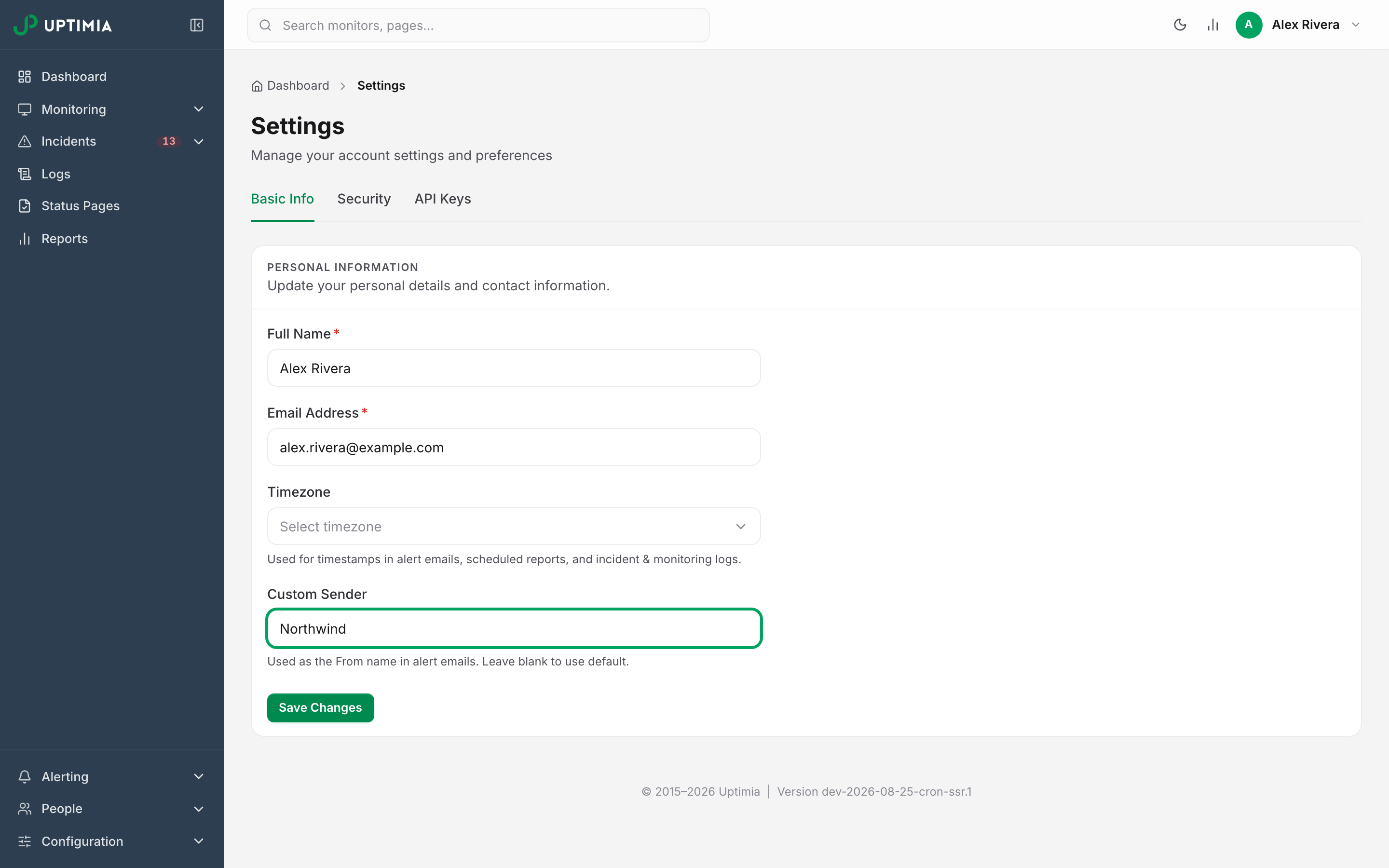Expand the Configuration menu chevron
Viewport: 1389px width, 868px height.
tap(199, 841)
